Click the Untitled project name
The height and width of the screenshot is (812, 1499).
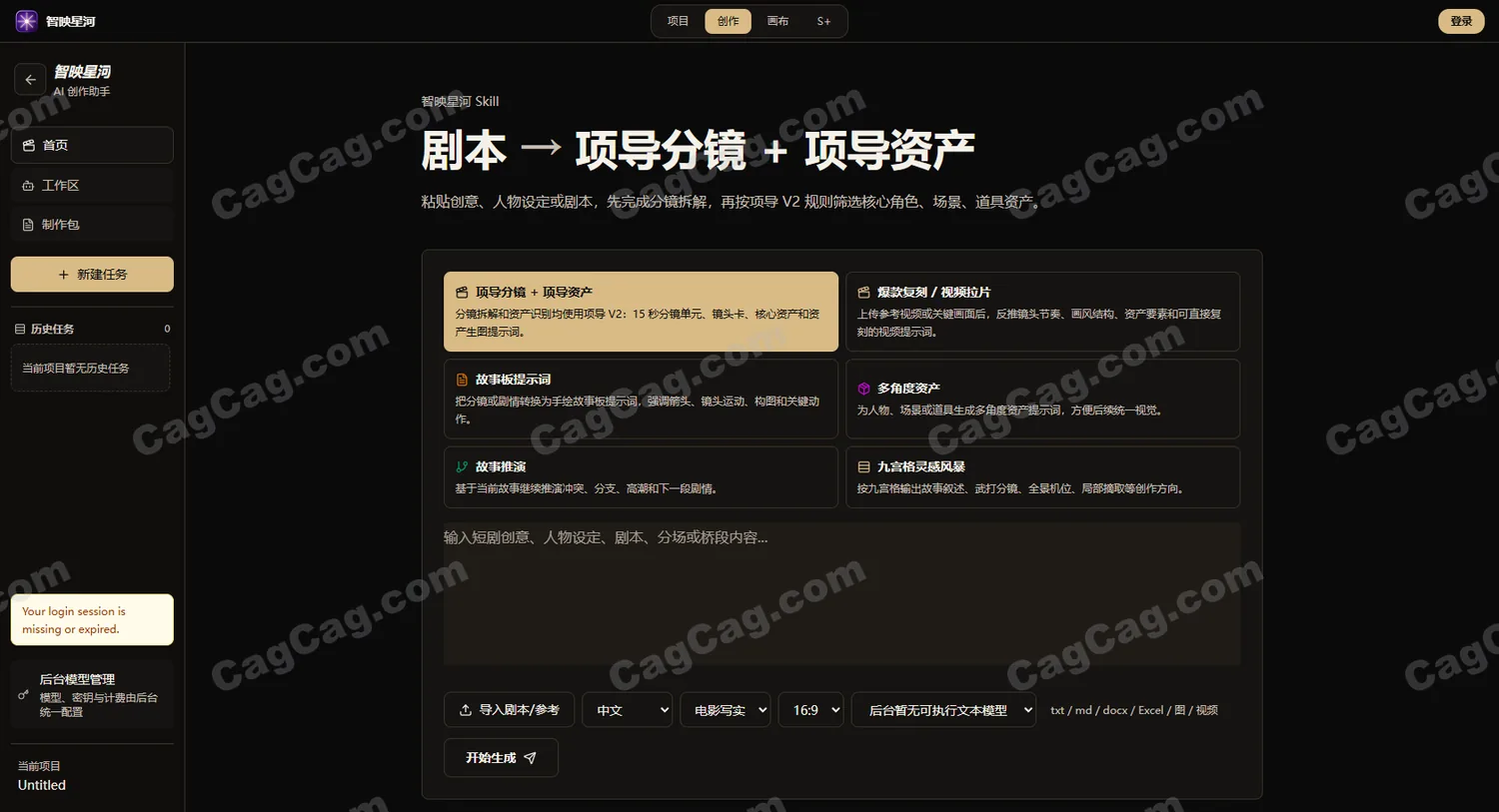point(42,785)
